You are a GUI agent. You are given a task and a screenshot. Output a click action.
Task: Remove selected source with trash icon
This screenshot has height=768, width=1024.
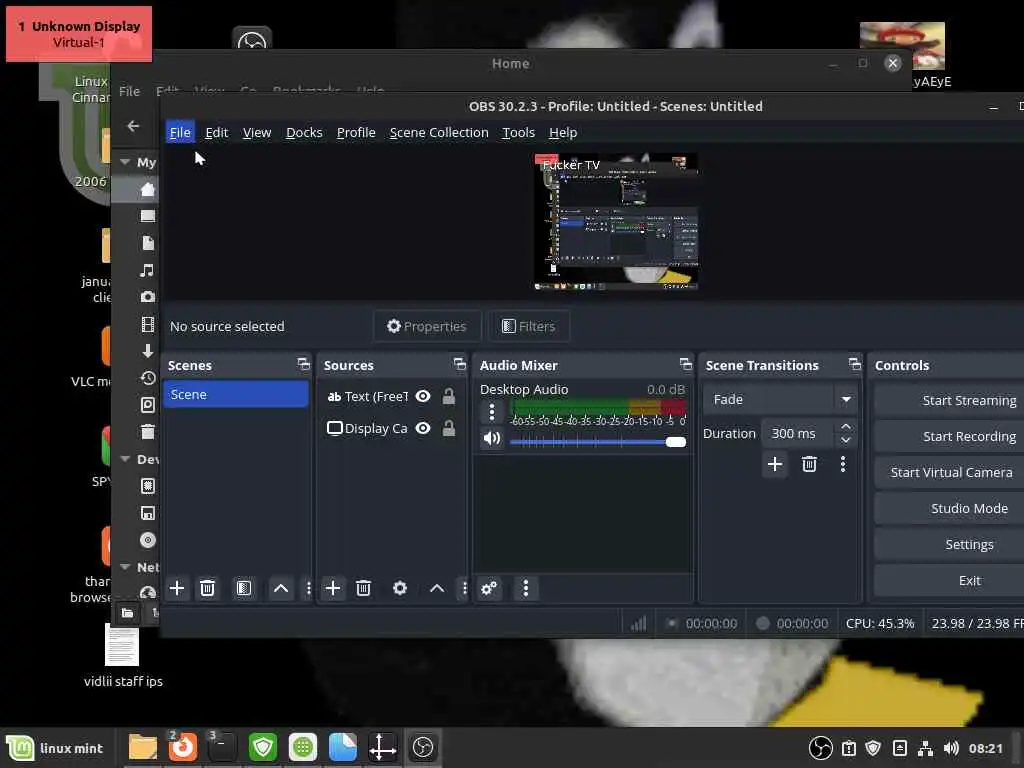tap(363, 588)
